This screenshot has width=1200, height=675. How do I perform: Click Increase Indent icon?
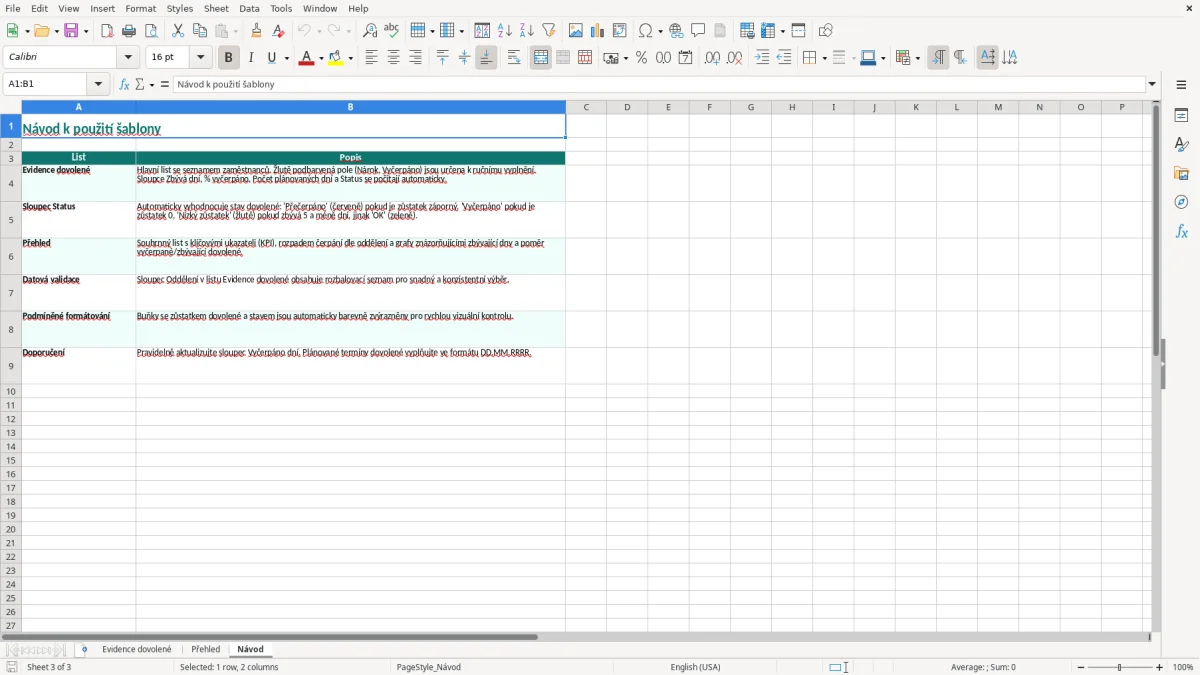point(762,58)
